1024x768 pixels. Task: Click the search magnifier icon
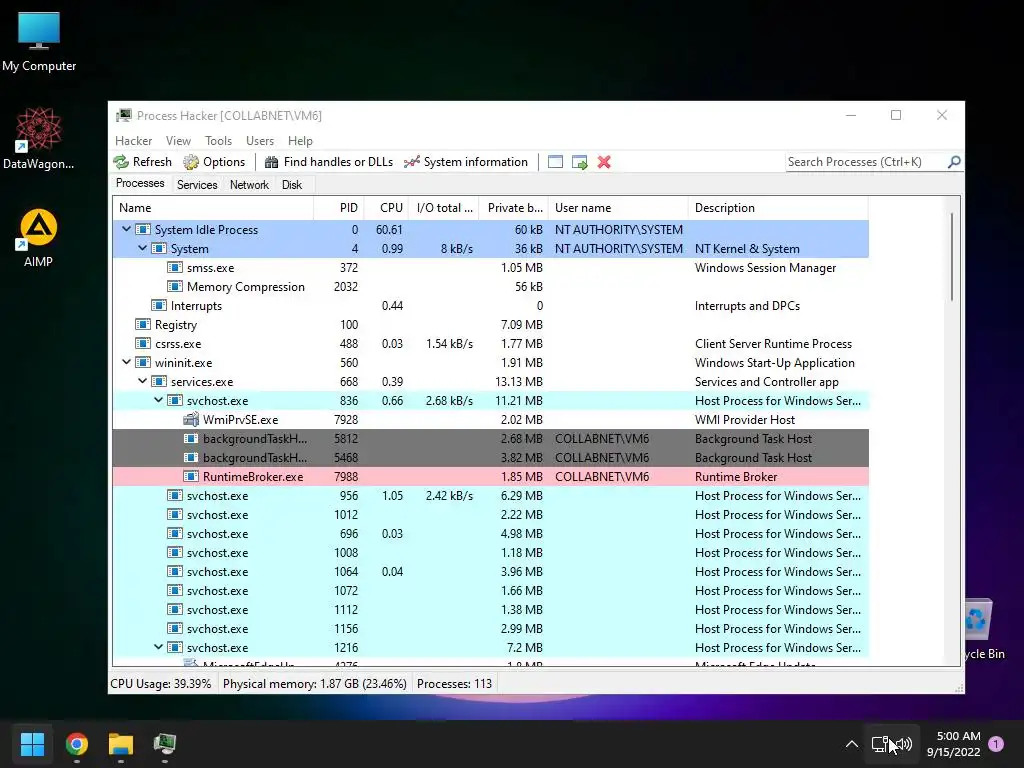[953, 162]
